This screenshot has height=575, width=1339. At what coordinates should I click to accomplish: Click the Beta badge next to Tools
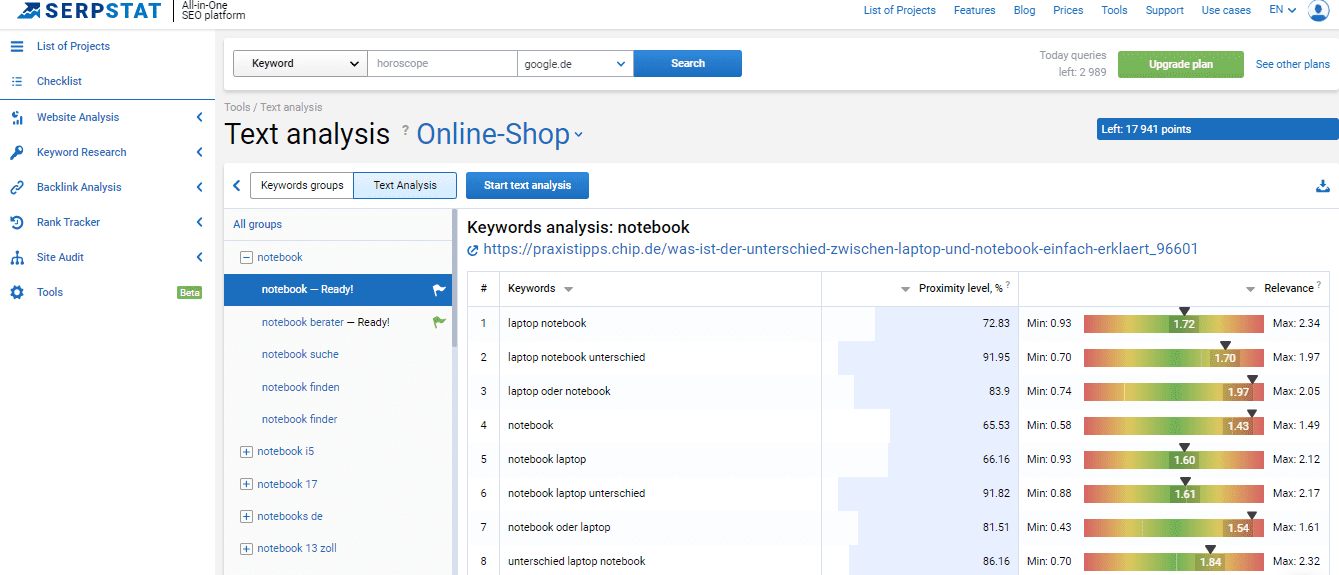[189, 293]
